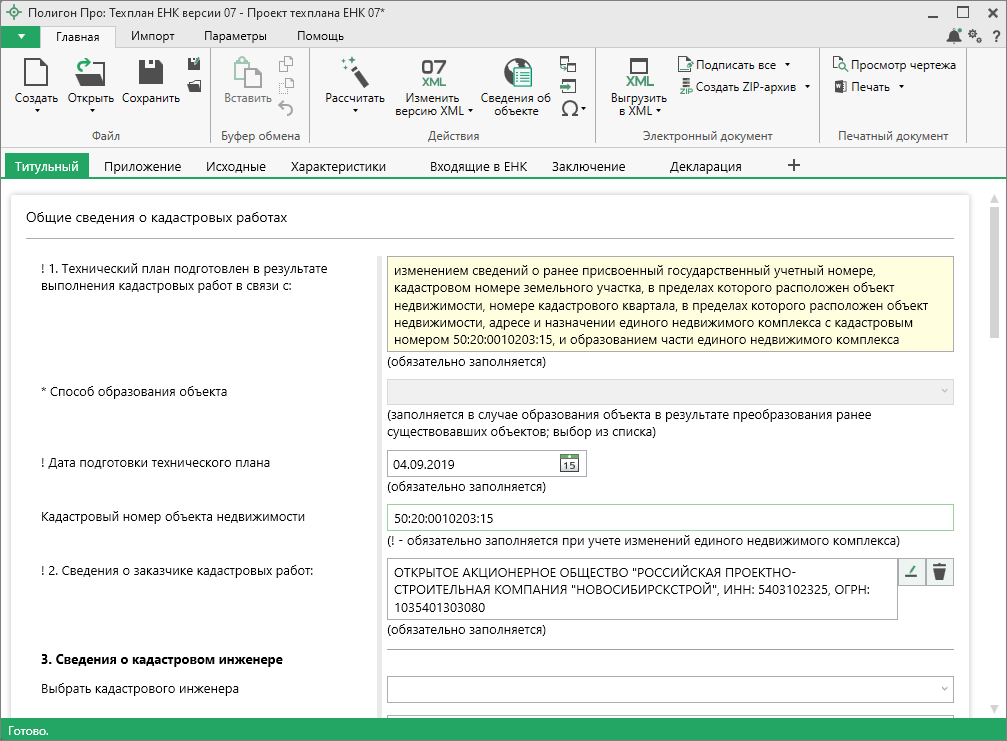Viewport: 1007px width, 741px height.
Task: Click the Сохранить floppy disk icon
Action: coord(151,74)
